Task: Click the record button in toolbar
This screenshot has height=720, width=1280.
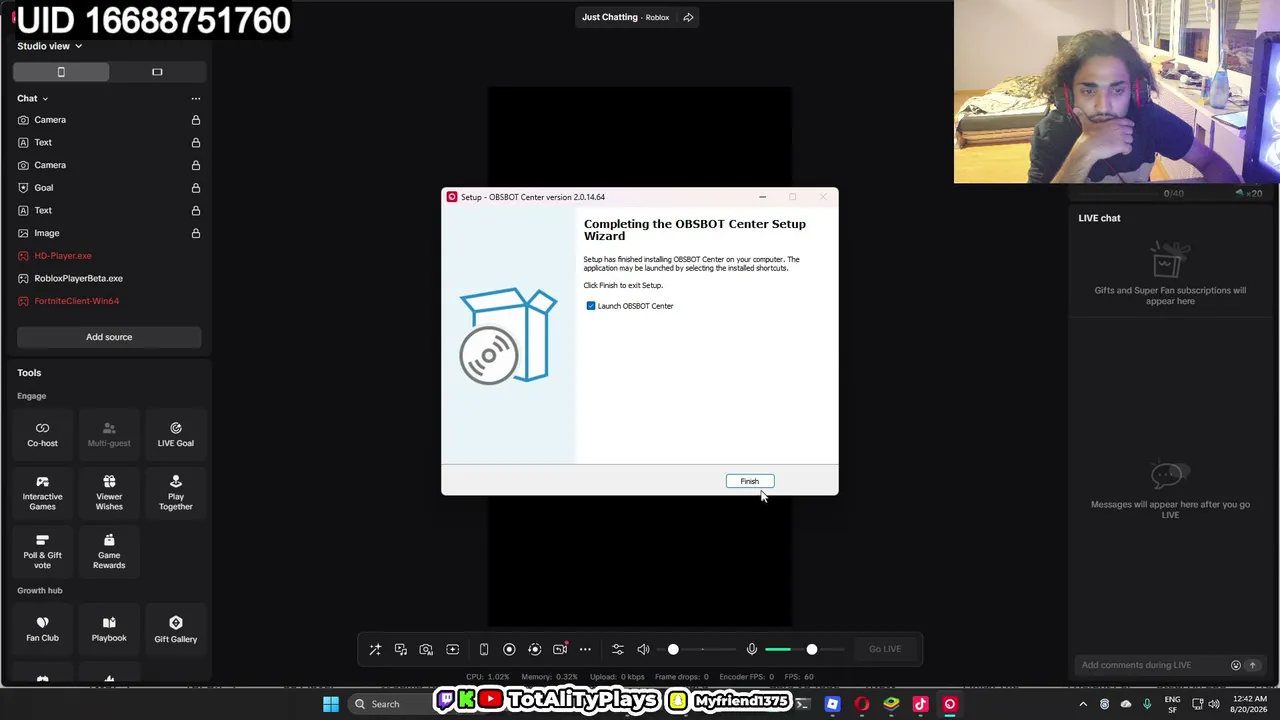Action: pyautogui.click(x=509, y=650)
